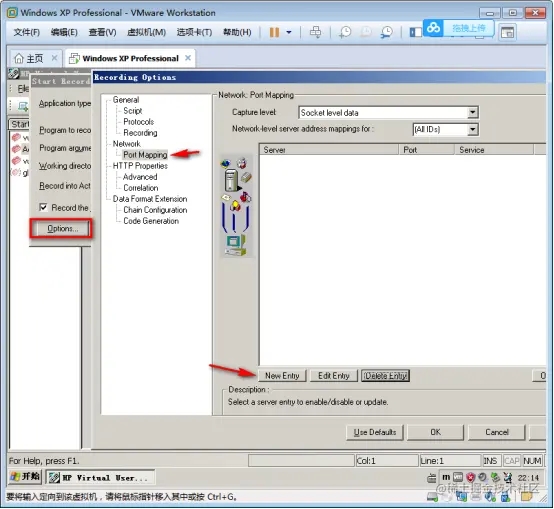Click the yellow message note icon in VMware status bar

point(526,497)
